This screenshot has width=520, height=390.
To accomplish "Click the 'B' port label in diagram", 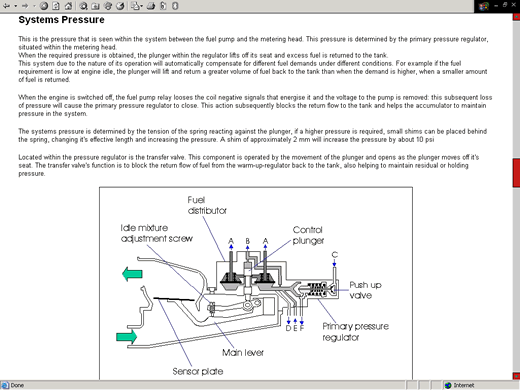I will click(248, 241).
